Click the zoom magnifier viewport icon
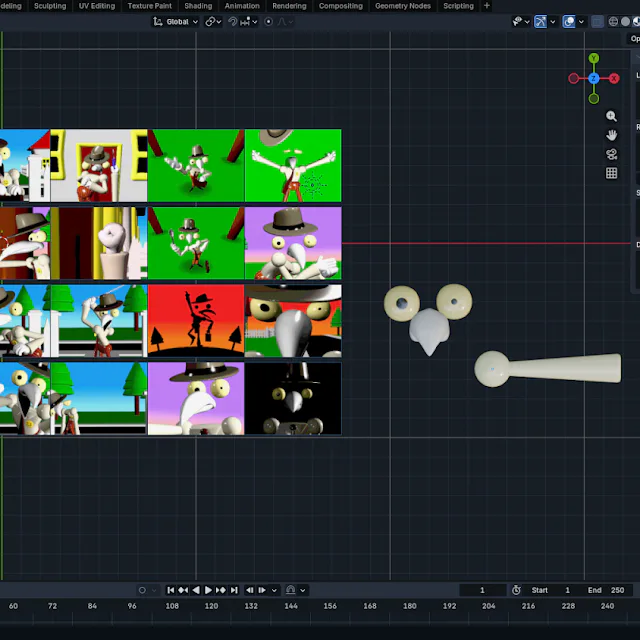The height and width of the screenshot is (640, 640). [x=611, y=116]
